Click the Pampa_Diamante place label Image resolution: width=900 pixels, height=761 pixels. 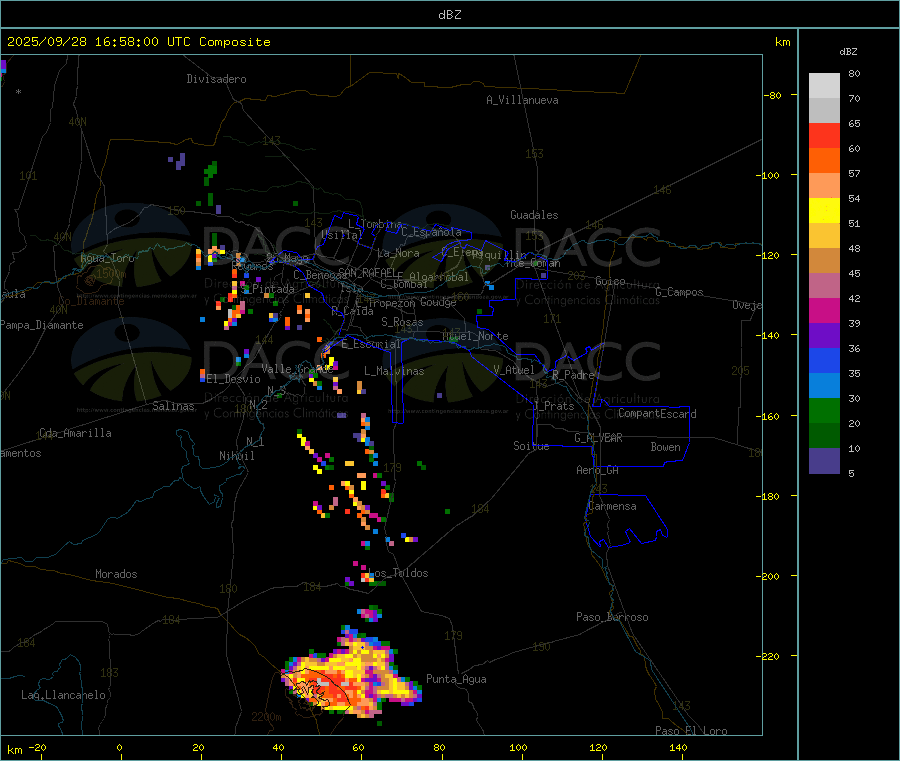(x=42, y=325)
